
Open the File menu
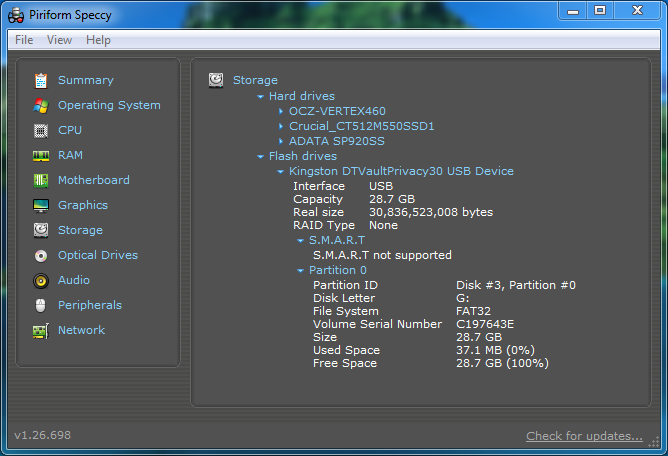(24, 40)
